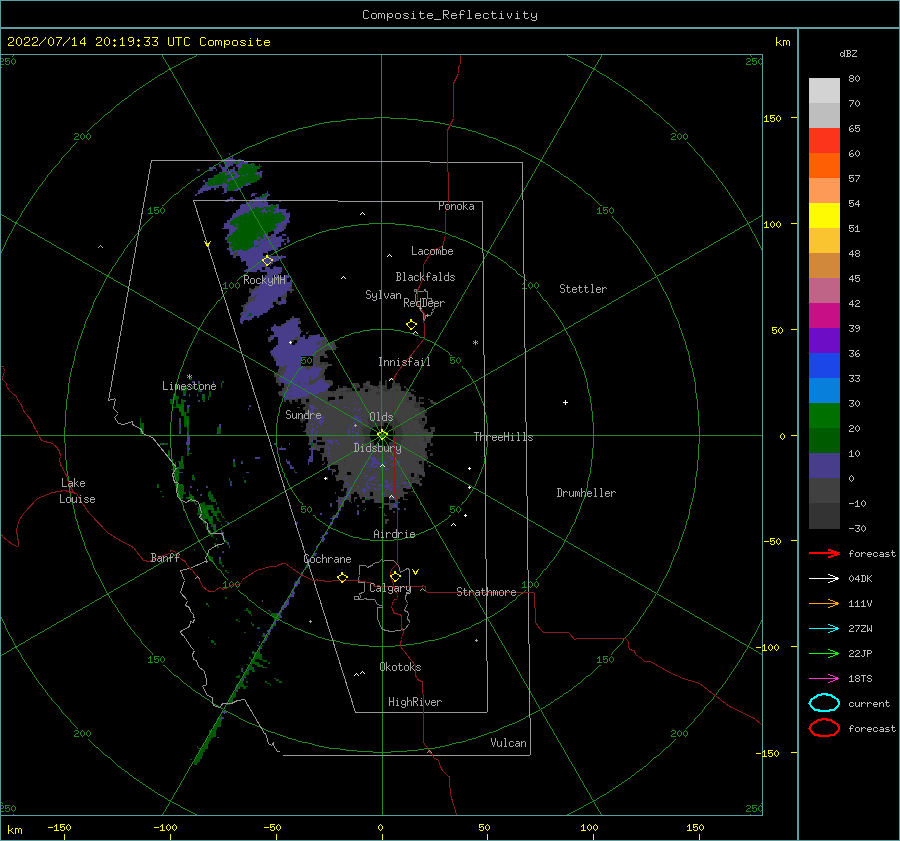Image resolution: width=900 pixels, height=841 pixels.
Task: Select the red forecast ellipse icon
Action: pyautogui.click(x=824, y=728)
